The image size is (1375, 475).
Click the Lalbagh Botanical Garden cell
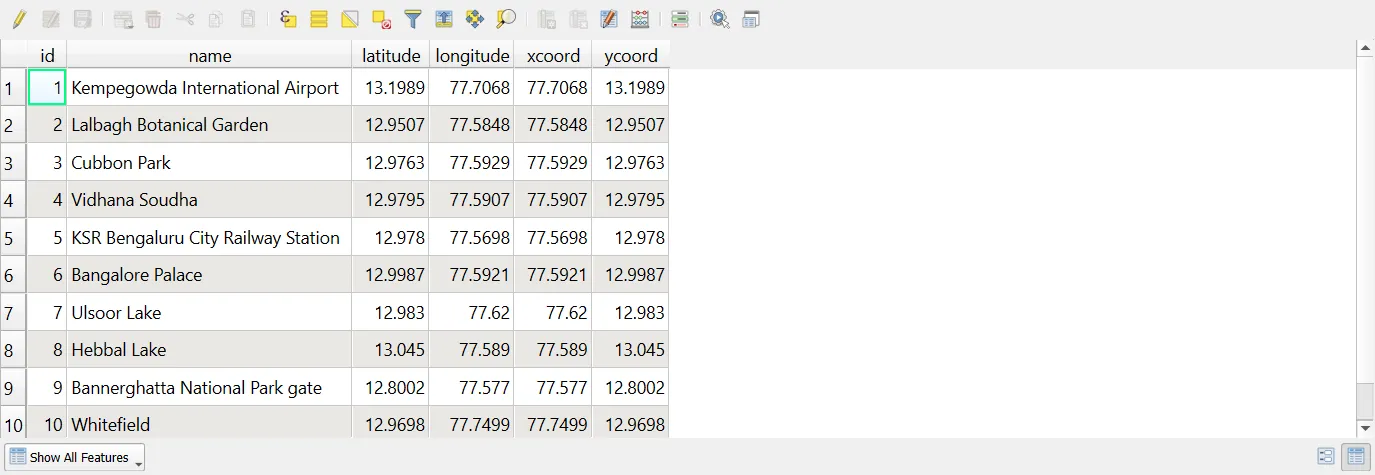click(x=210, y=125)
